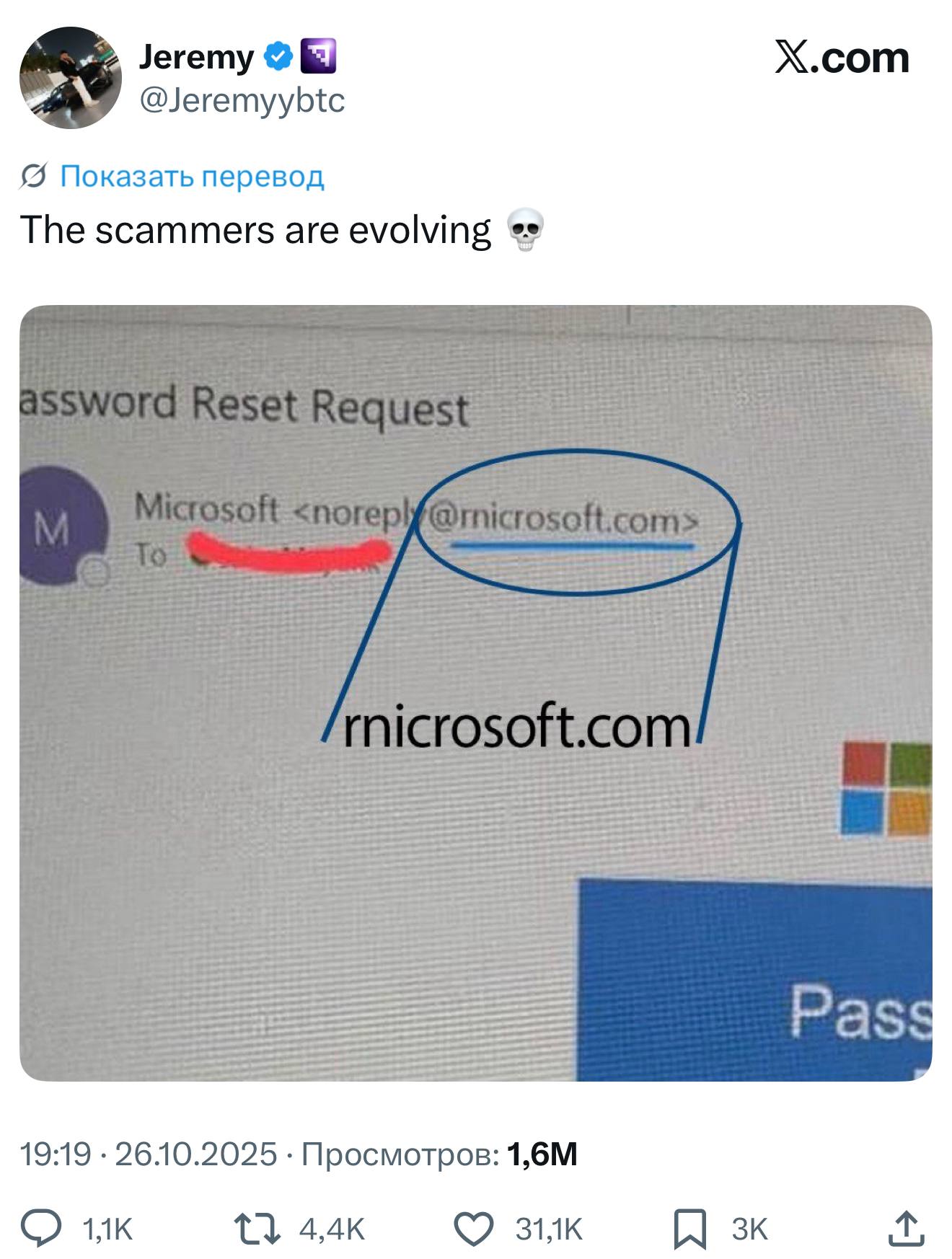Click the 3K bookmarks count

[x=750, y=1229]
